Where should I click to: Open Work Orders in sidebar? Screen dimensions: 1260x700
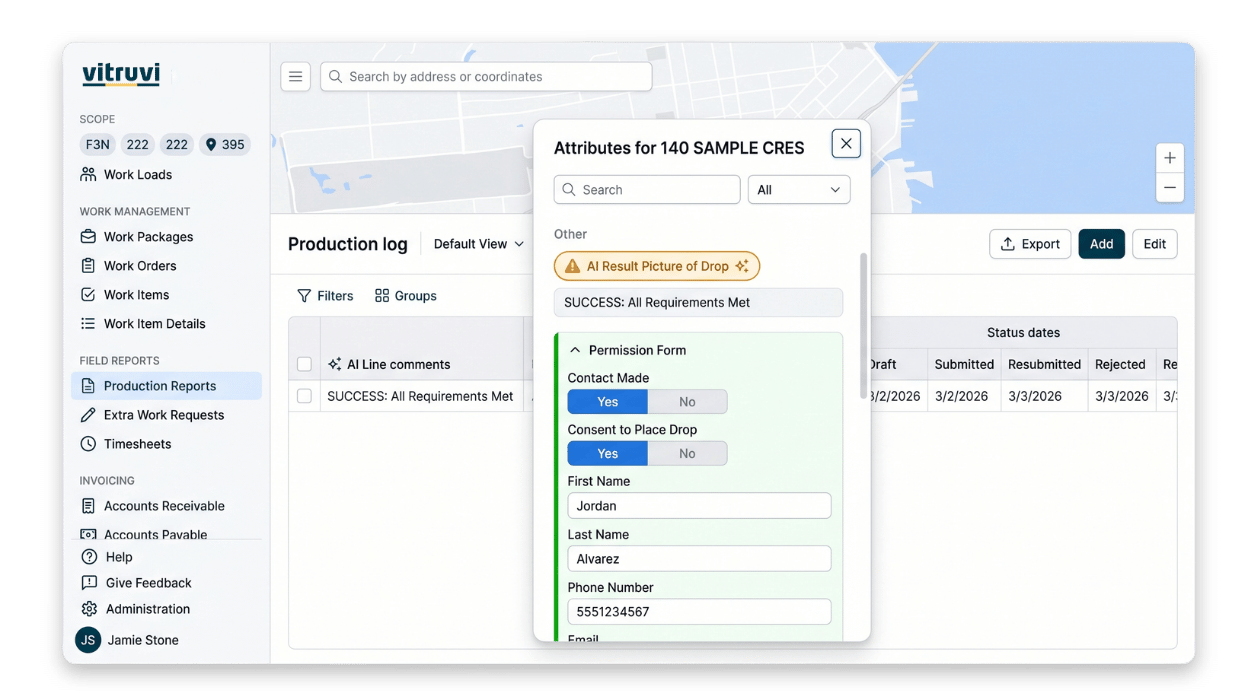tap(140, 266)
